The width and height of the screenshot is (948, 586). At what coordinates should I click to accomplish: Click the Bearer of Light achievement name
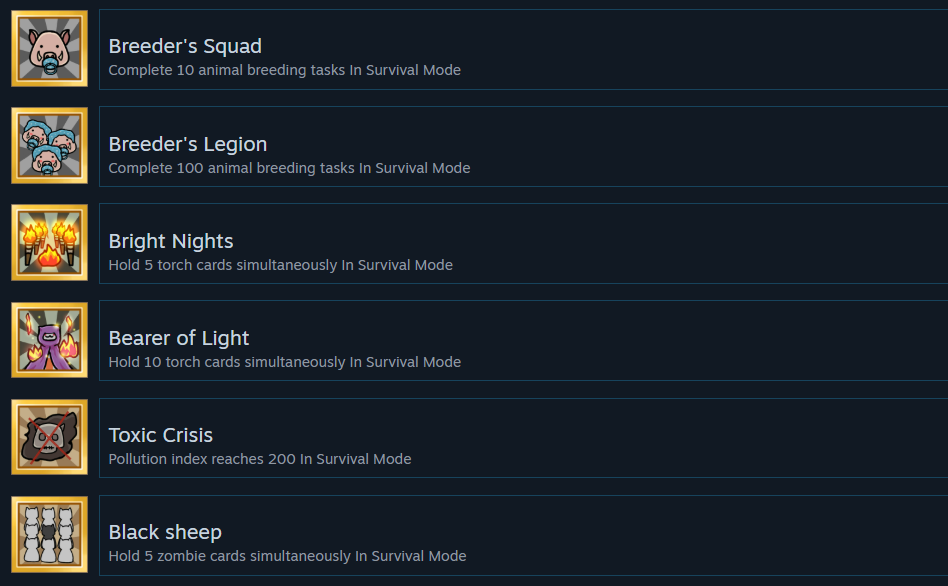pyautogui.click(x=178, y=338)
